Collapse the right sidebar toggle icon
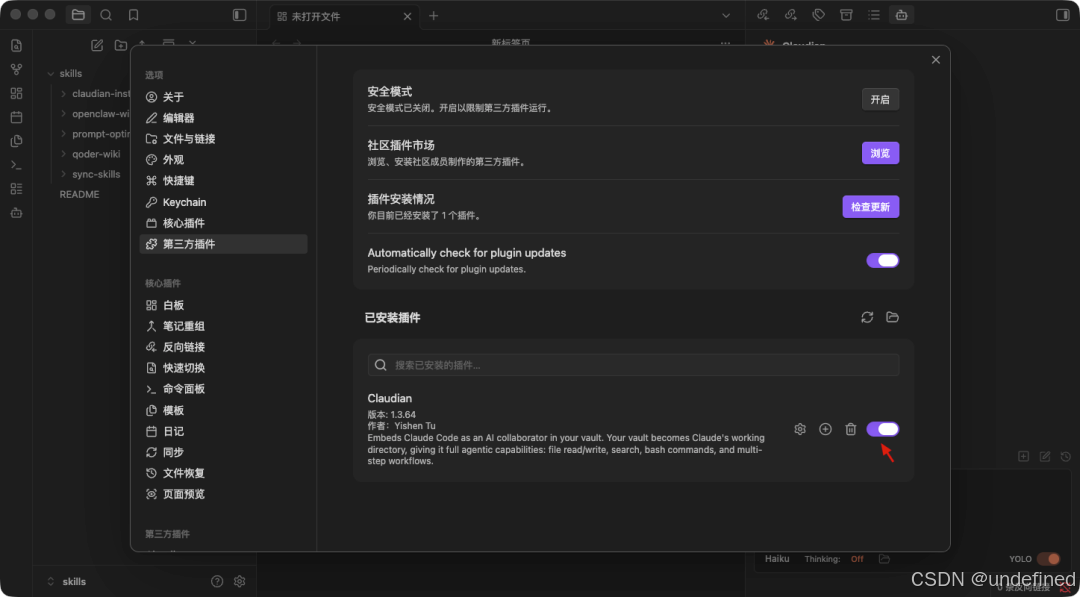This screenshot has width=1080, height=597. pyautogui.click(x=1062, y=14)
